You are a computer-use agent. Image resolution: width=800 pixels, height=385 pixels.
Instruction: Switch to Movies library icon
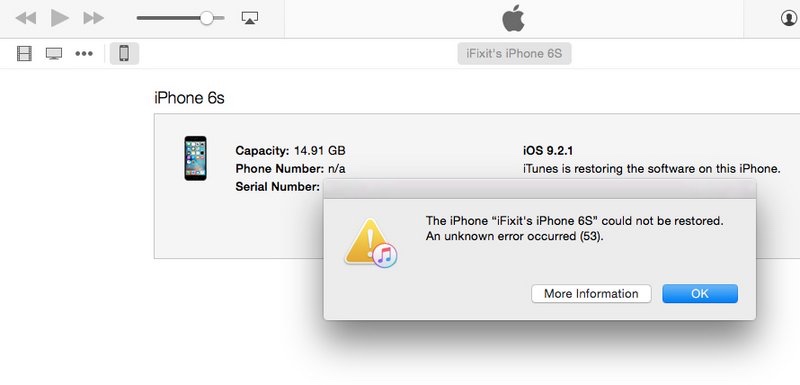click(24, 54)
